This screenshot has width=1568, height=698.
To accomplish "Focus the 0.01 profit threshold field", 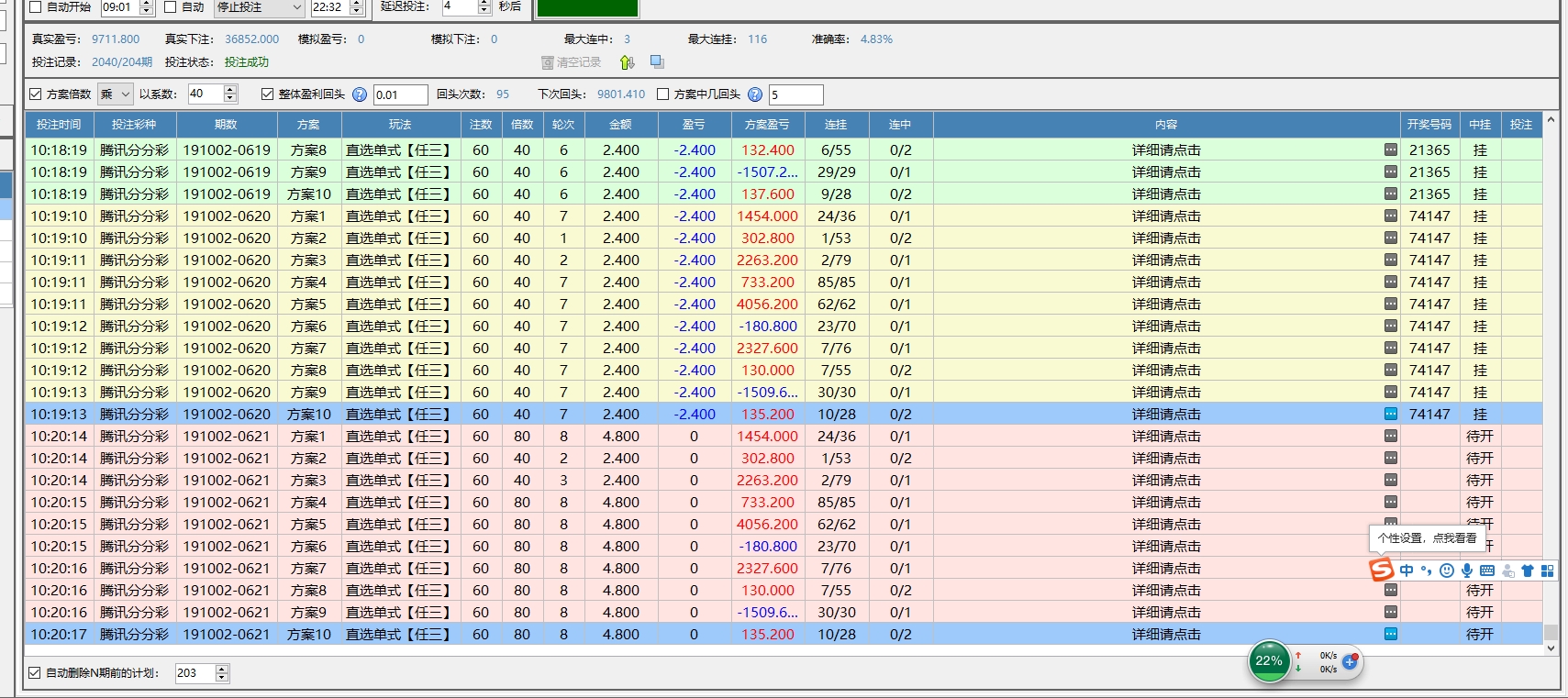I will (400, 94).
